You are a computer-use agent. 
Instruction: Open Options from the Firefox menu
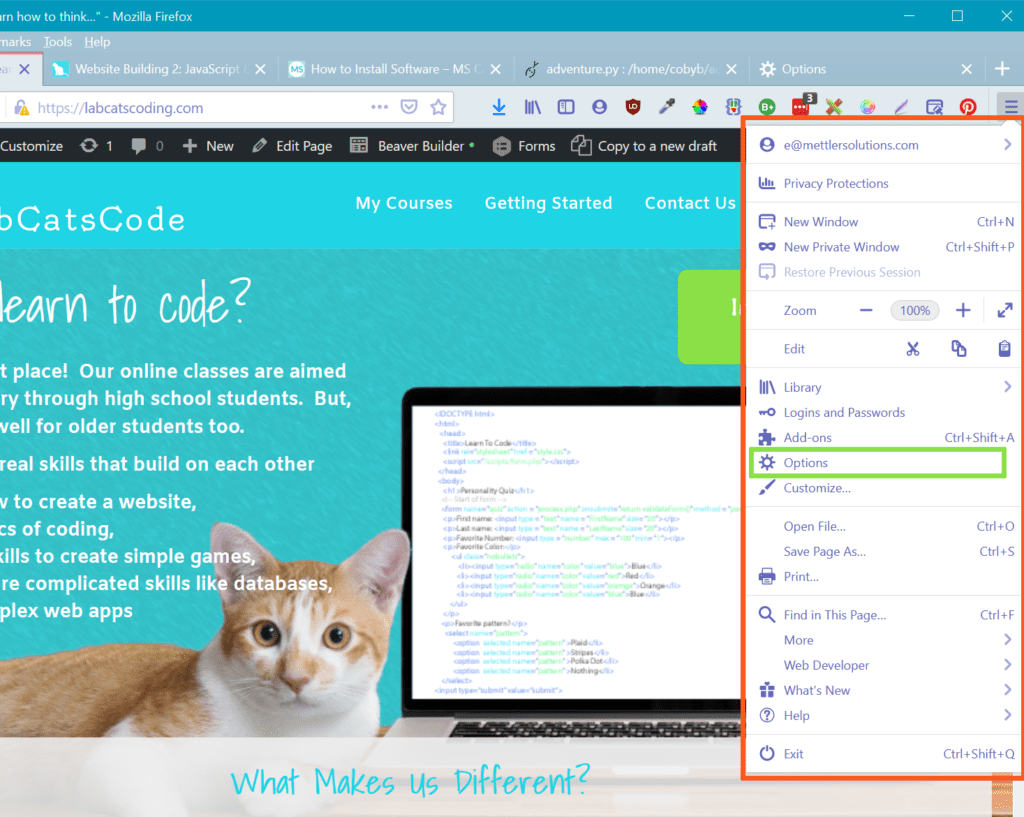(x=806, y=463)
